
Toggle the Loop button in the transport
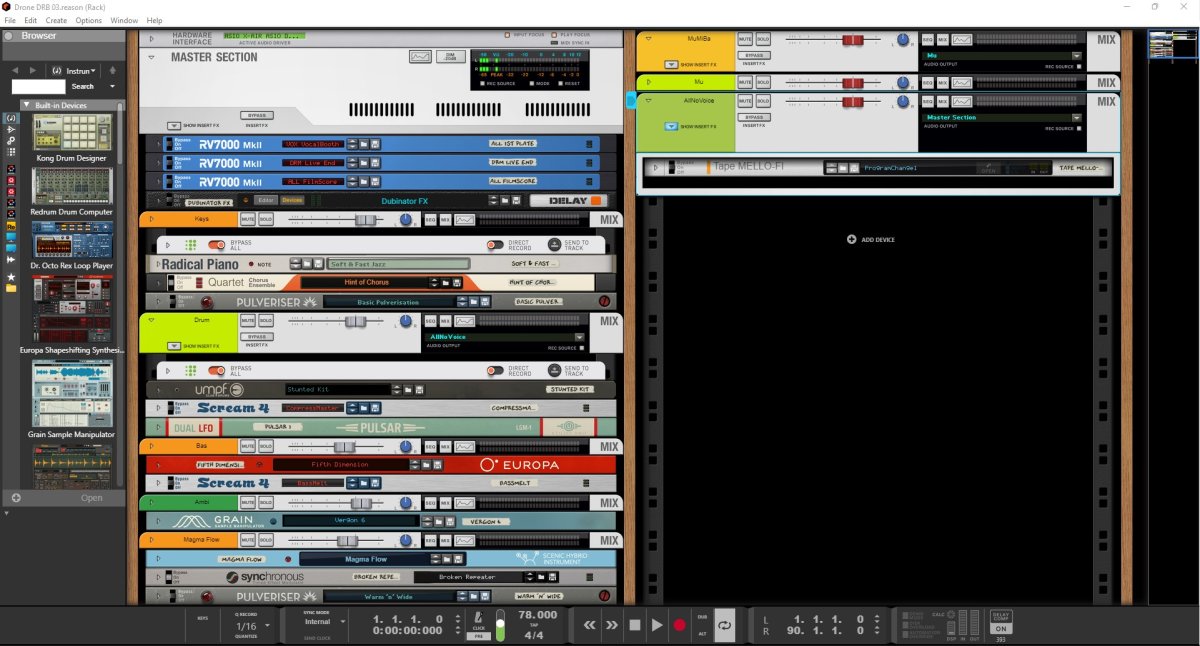click(725, 625)
